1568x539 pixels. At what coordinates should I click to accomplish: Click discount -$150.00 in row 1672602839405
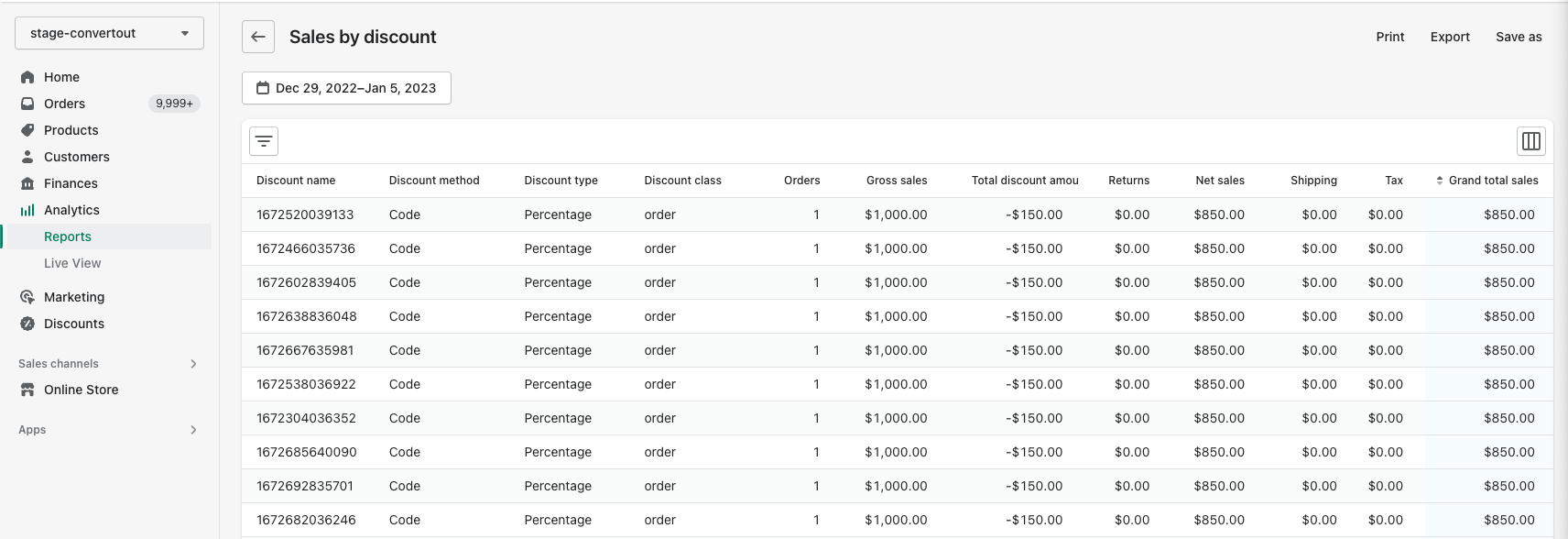(x=1034, y=282)
